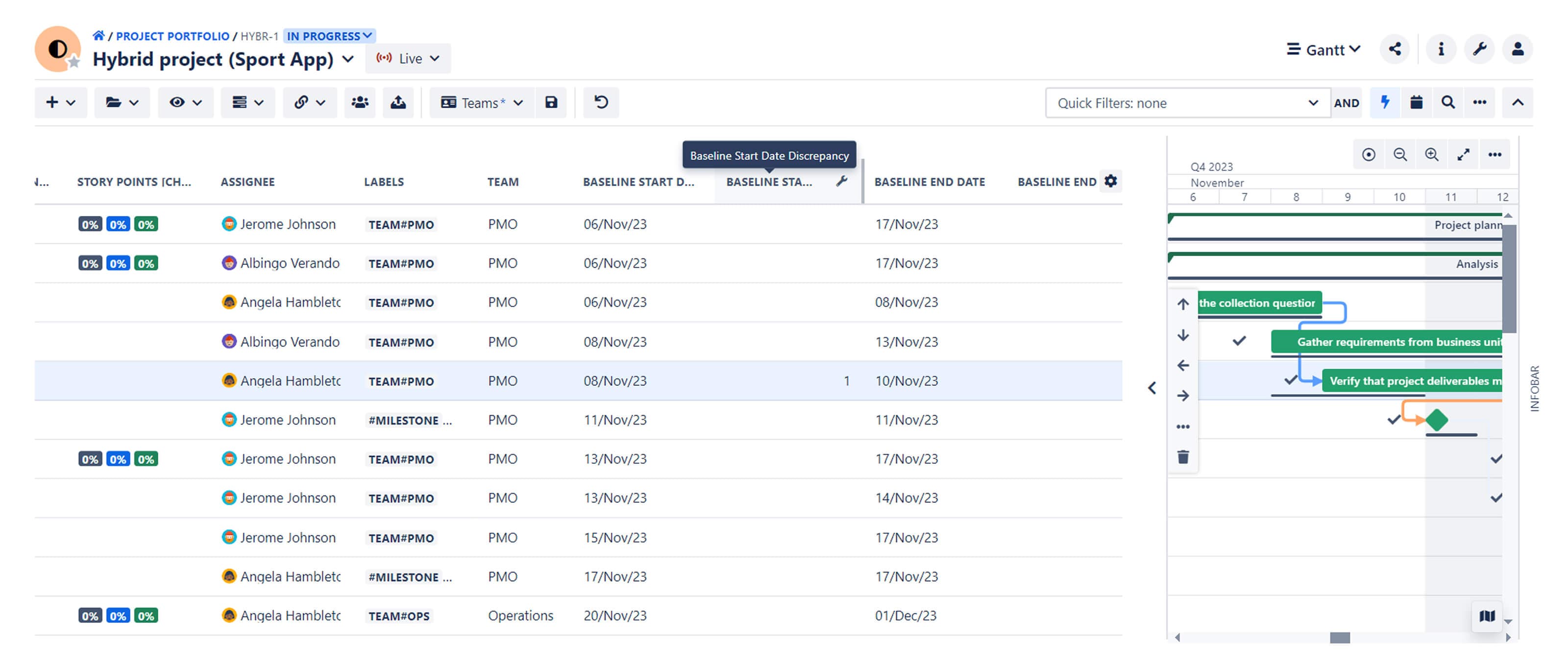Open the user profile icon
The height and width of the screenshot is (663, 1568).
(x=1518, y=49)
